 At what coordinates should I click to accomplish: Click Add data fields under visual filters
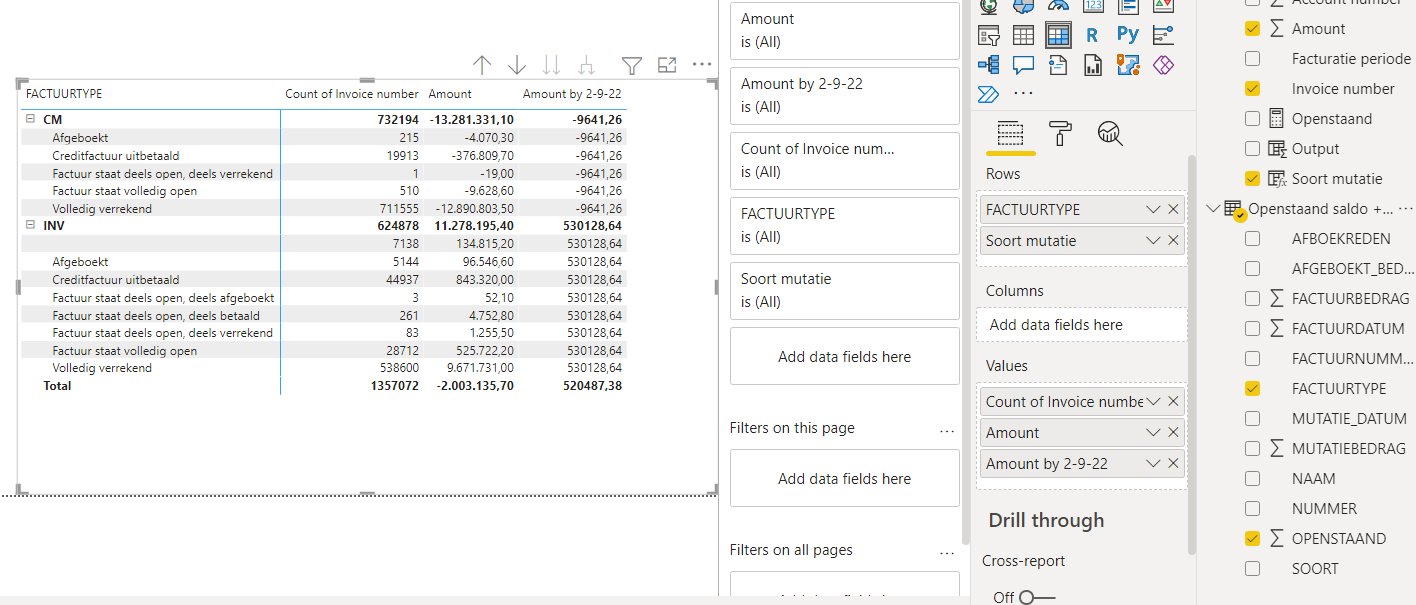coord(845,357)
